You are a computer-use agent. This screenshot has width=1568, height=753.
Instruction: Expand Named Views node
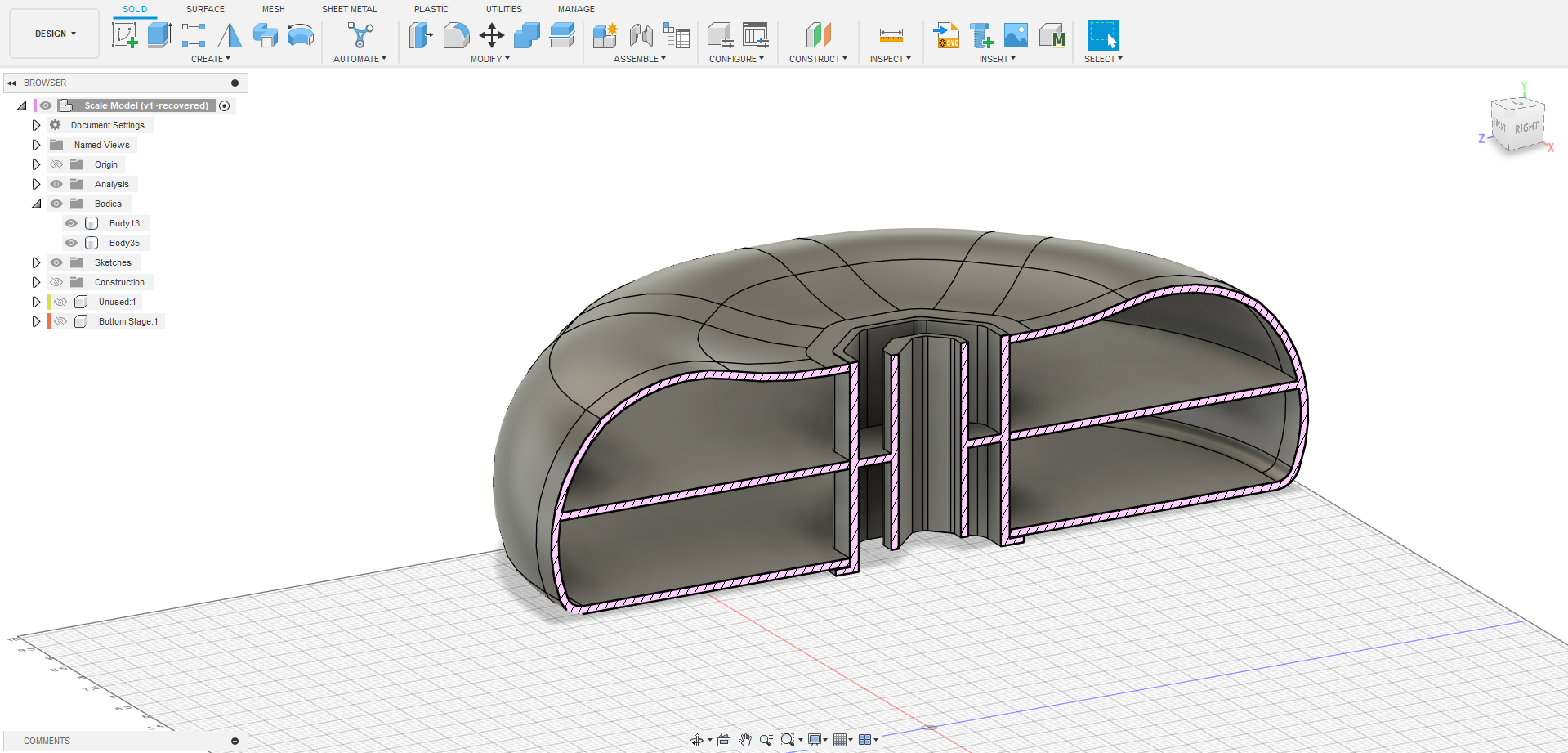[36, 145]
